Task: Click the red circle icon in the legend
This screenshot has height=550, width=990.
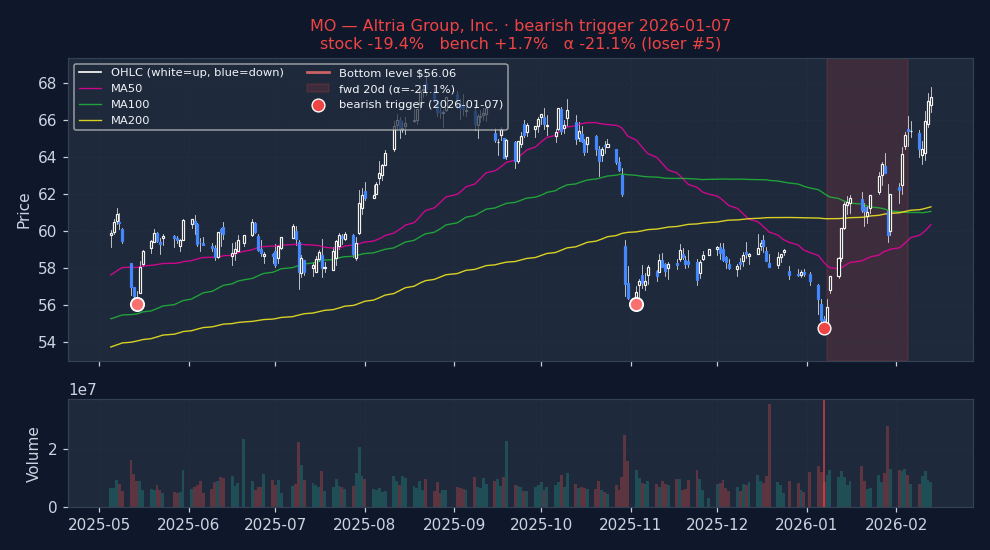Action: pos(318,105)
